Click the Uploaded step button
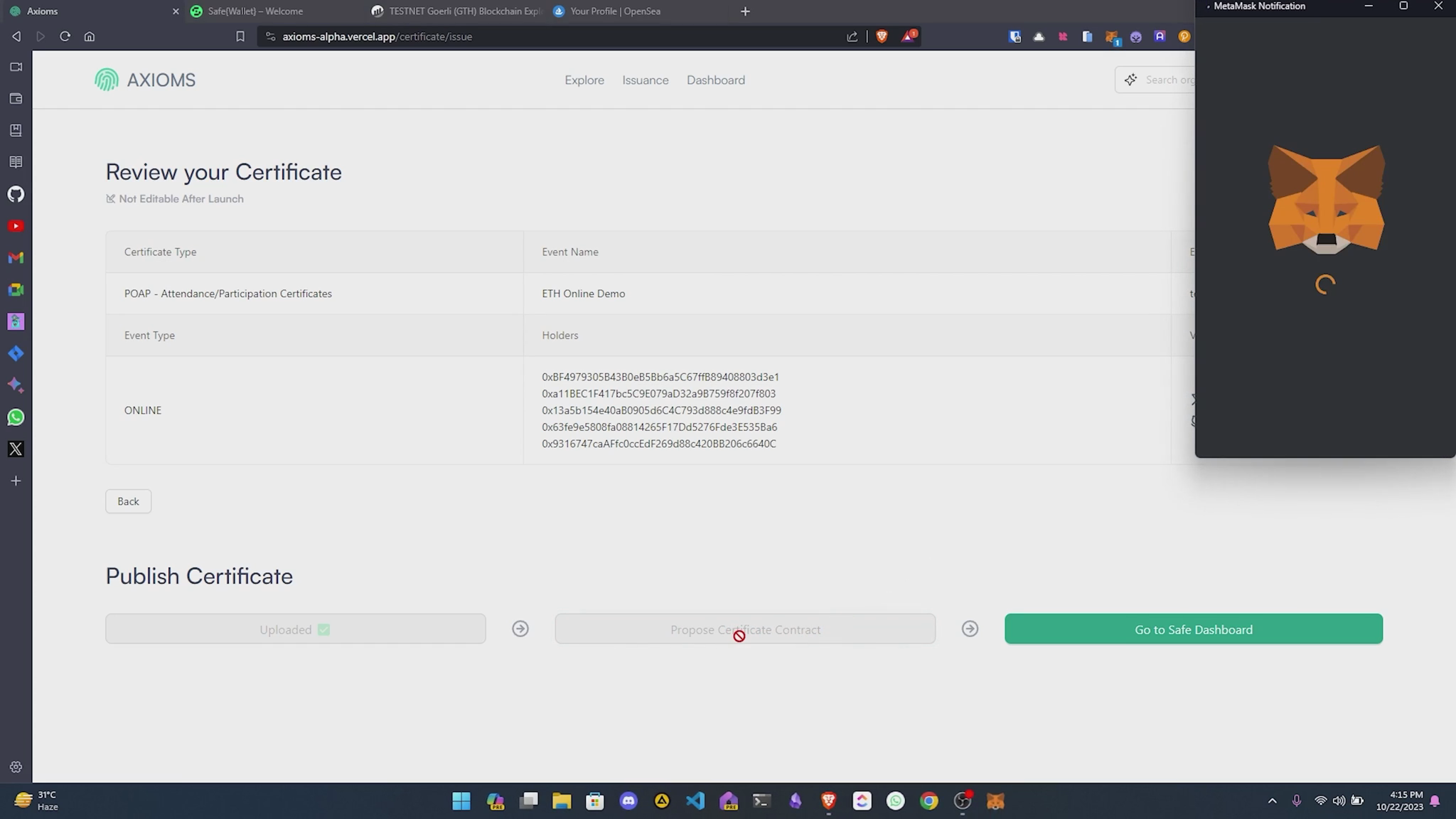The image size is (1456, 819). click(x=296, y=629)
